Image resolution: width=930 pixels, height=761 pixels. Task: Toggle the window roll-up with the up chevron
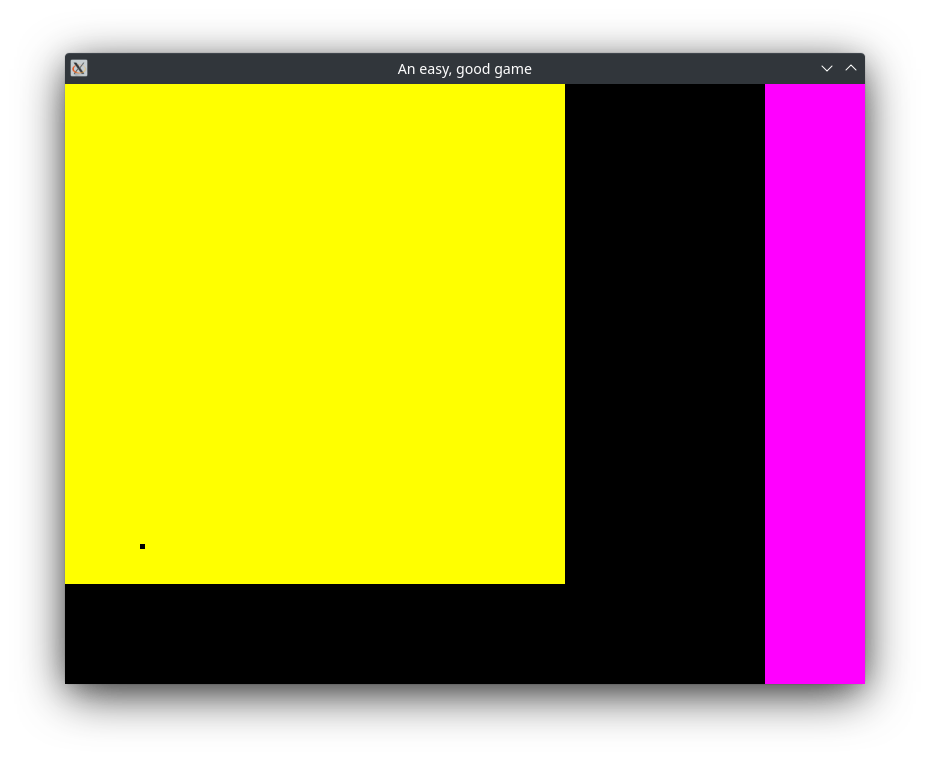(x=851, y=68)
